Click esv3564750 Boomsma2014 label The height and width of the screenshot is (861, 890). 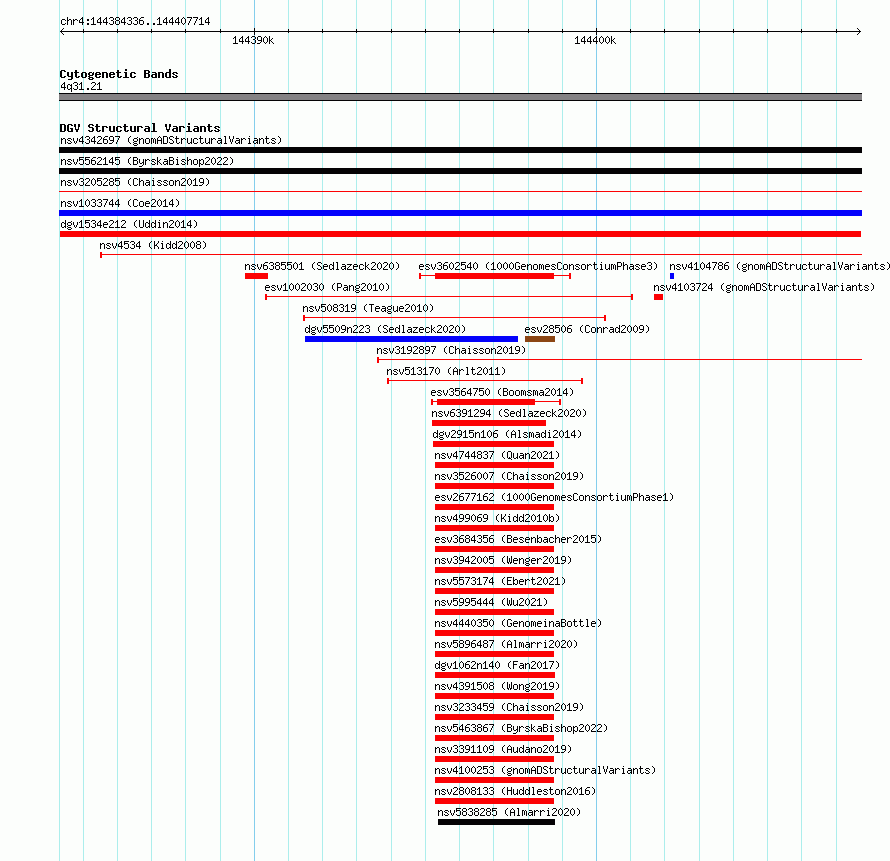point(502,392)
